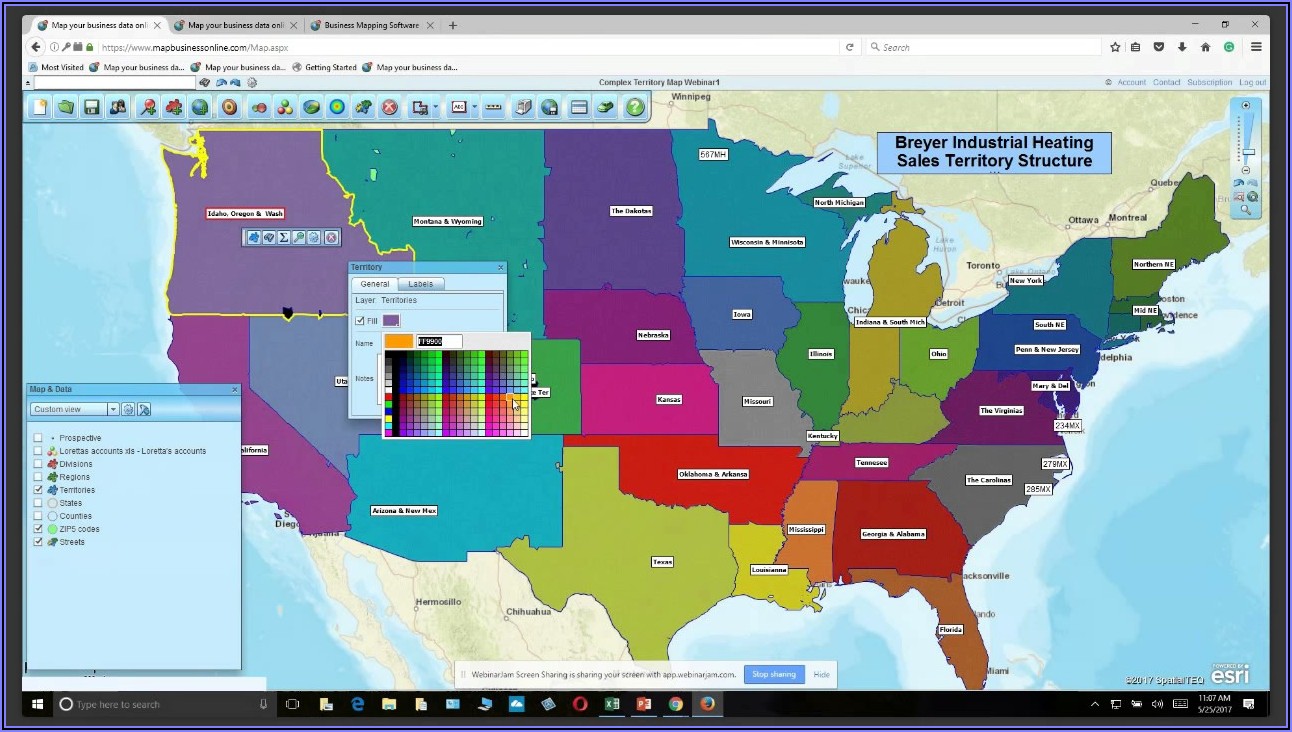Open the green folder icon in toolbar
Image resolution: width=1292 pixels, height=732 pixels.
(x=66, y=107)
